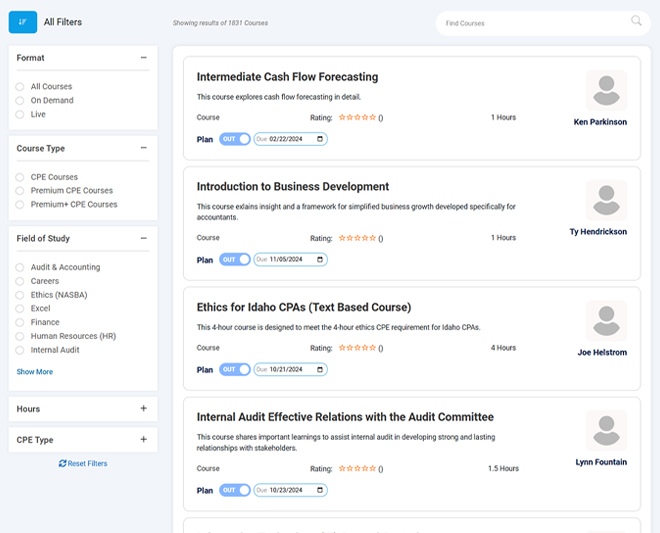Select Audit & Accounting field of study
Viewport: 660px width, 533px height.
[20, 267]
